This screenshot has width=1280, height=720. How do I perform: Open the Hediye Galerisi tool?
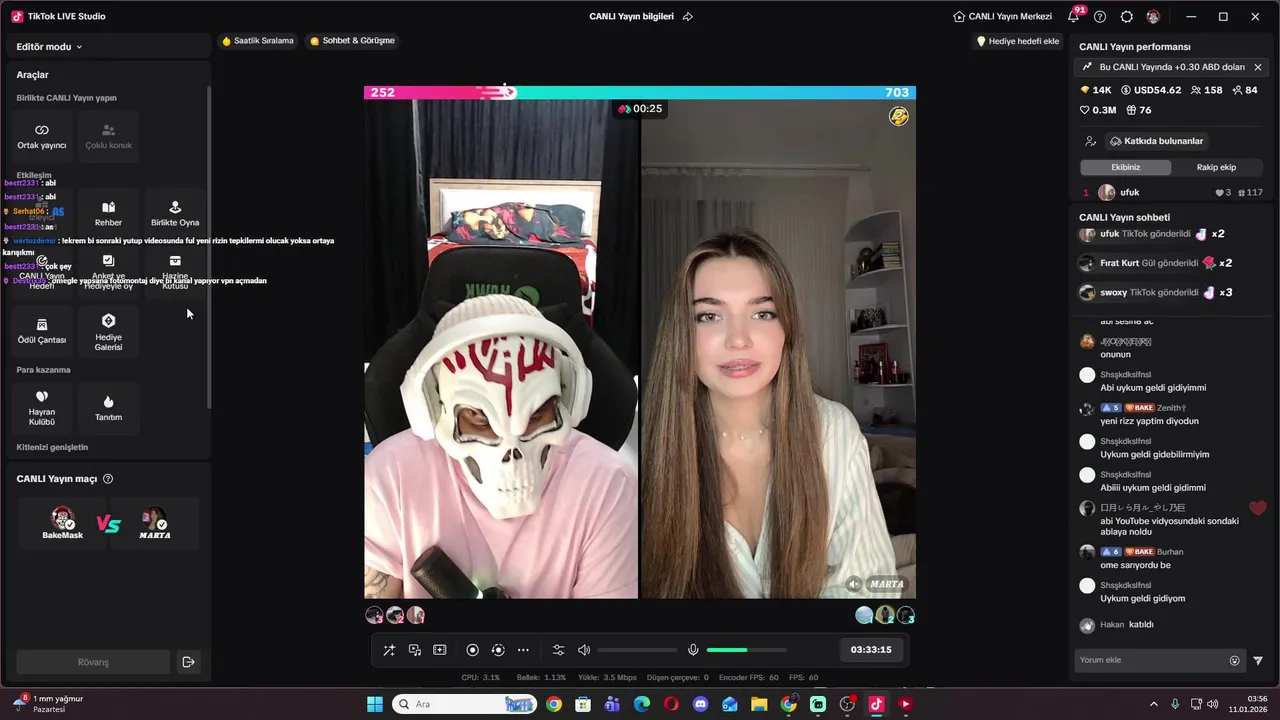coord(108,331)
